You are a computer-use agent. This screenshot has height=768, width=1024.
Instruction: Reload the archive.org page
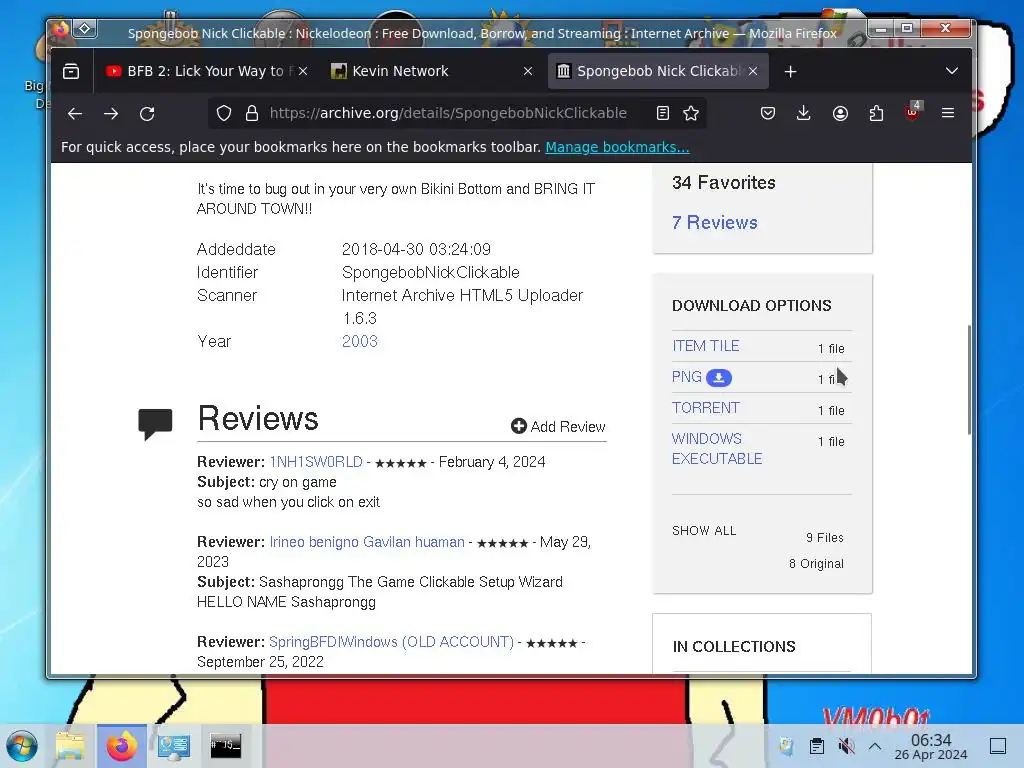pyautogui.click(x=147, y=114)
